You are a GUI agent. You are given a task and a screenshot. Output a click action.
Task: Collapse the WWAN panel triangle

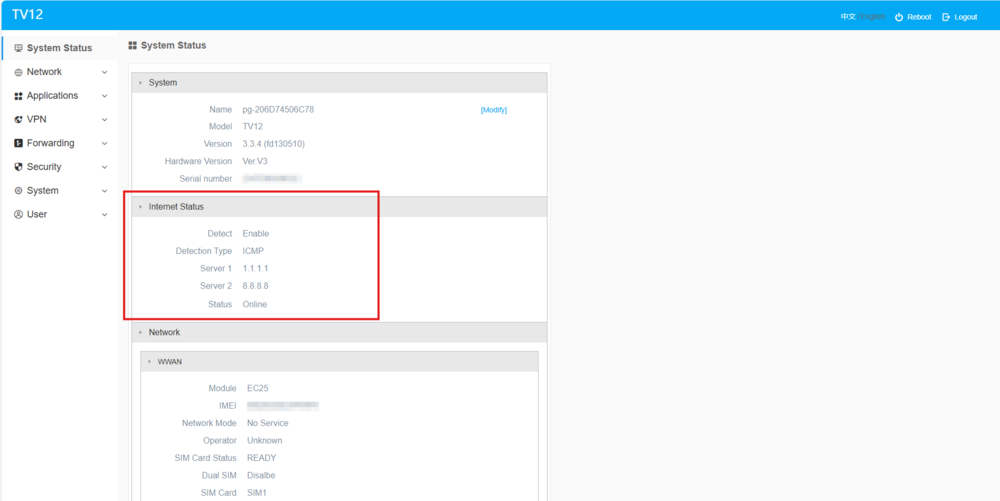click(x=150, y=362)
